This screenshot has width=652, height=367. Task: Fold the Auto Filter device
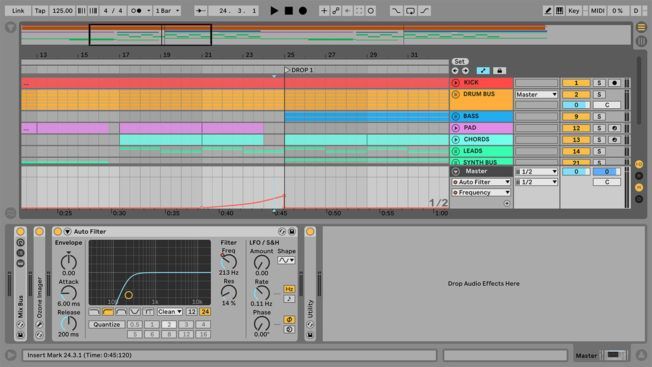67,232
